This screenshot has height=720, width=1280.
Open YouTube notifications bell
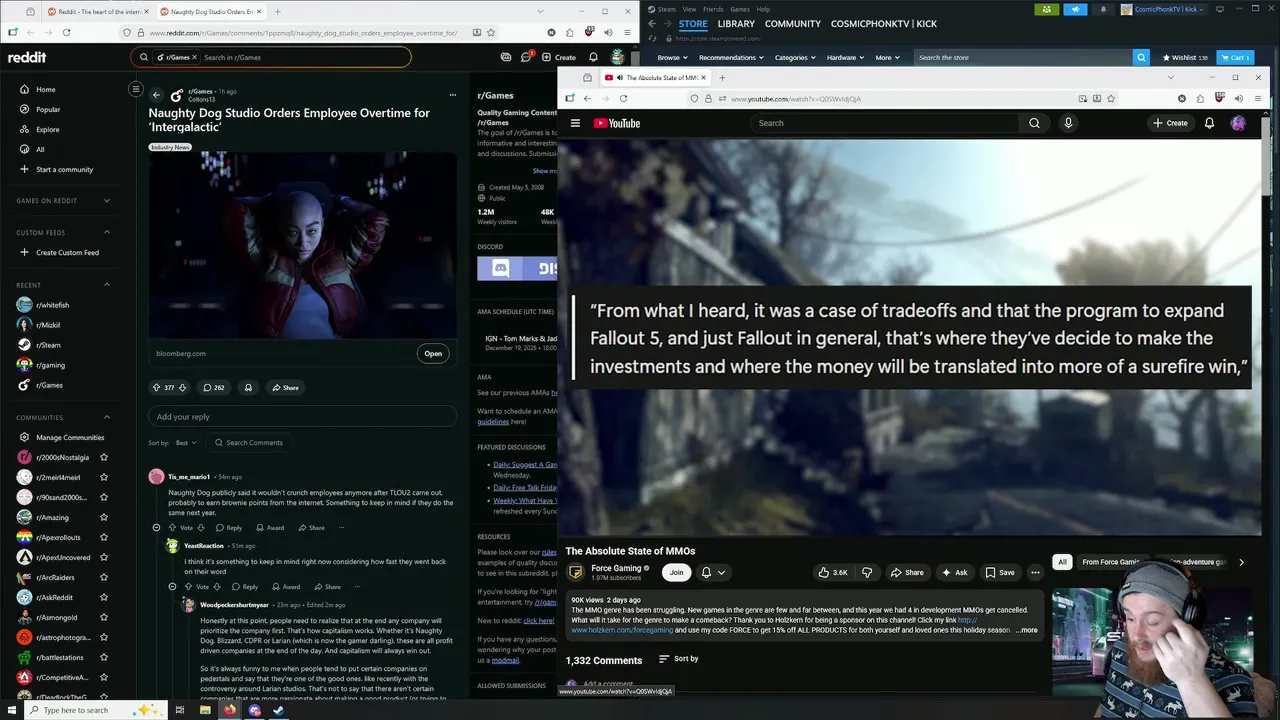(1209, 123)
